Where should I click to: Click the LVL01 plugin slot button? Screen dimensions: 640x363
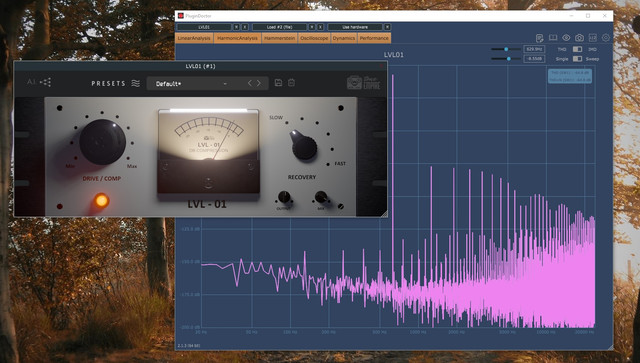click(204, 27)
